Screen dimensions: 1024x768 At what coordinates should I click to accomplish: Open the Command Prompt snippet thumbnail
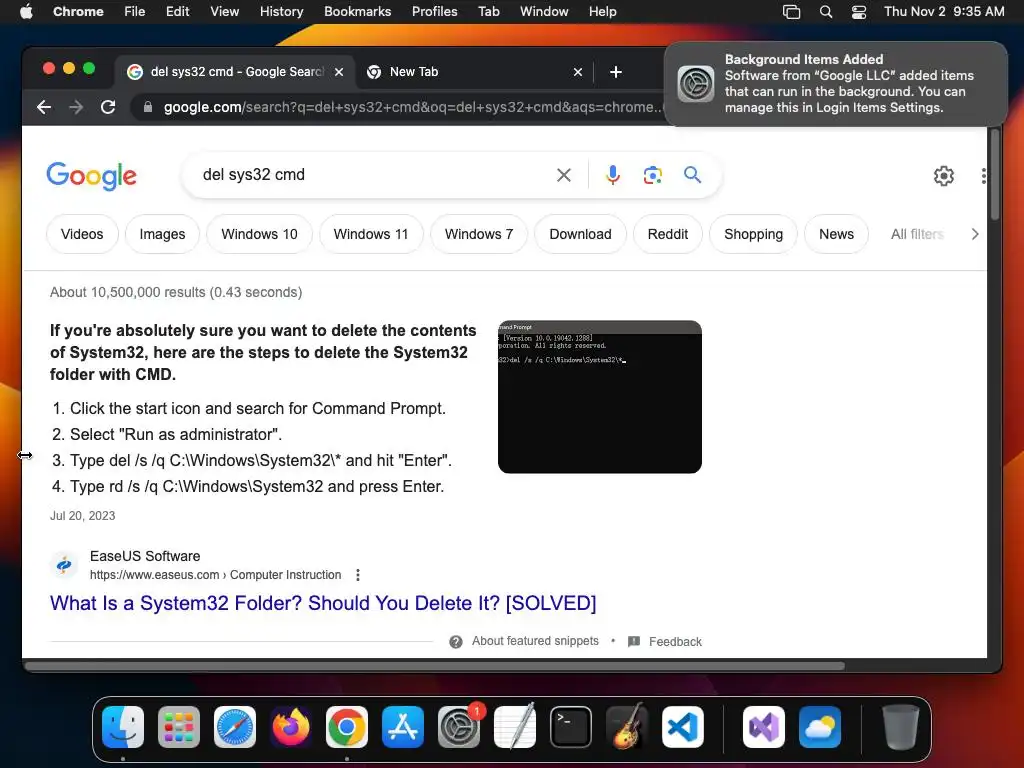[600, 397]
